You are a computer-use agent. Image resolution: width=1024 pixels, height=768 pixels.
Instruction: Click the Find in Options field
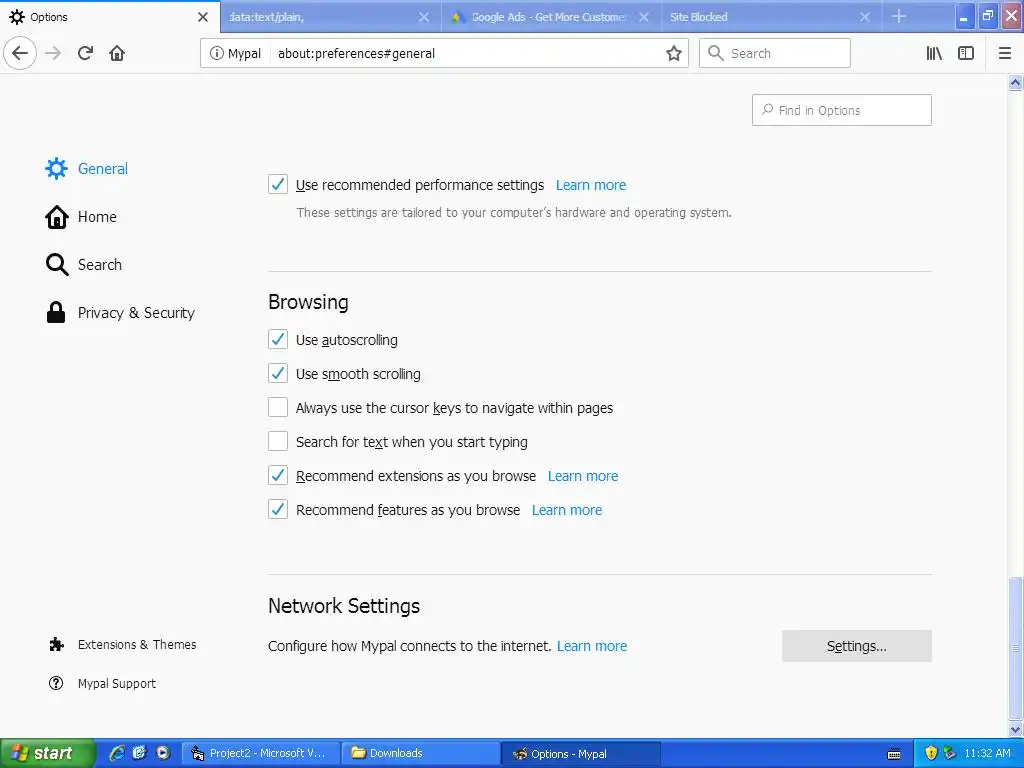coord(841,110)
